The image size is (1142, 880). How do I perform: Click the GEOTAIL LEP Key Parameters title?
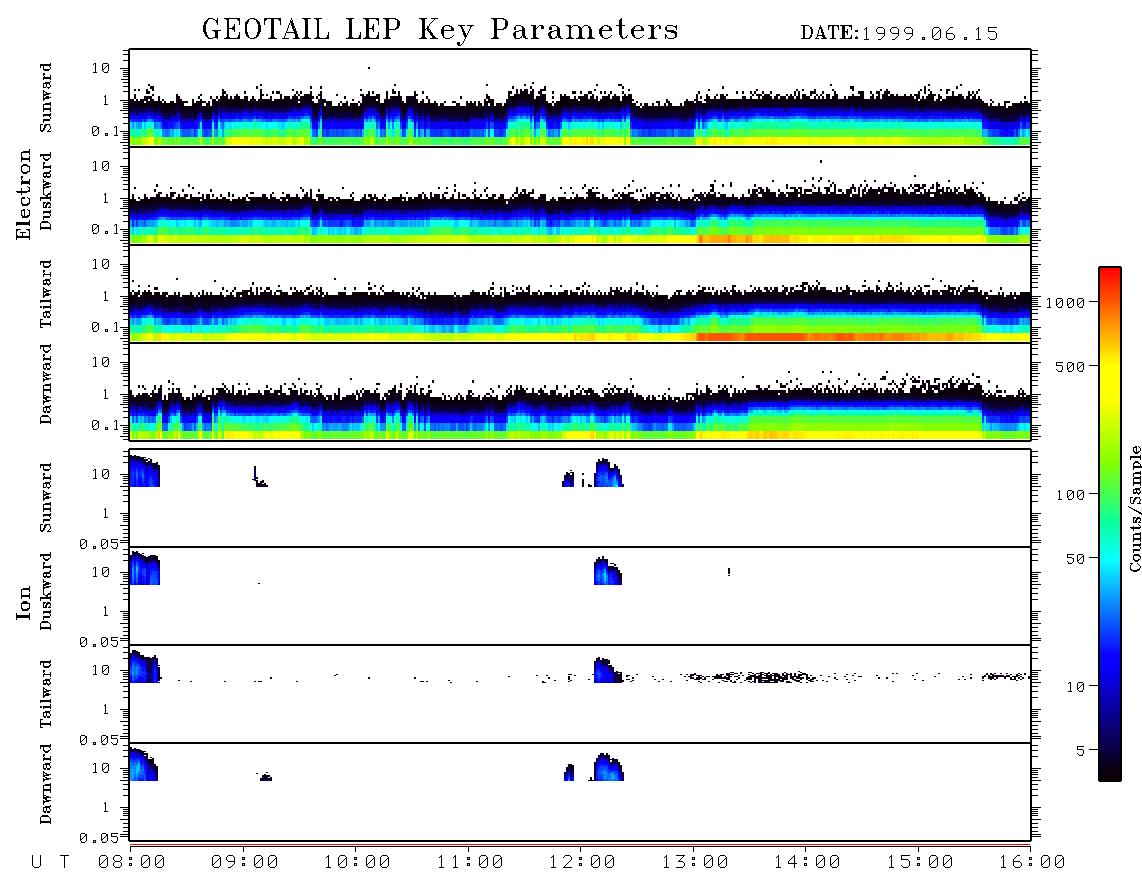point(440,30)
